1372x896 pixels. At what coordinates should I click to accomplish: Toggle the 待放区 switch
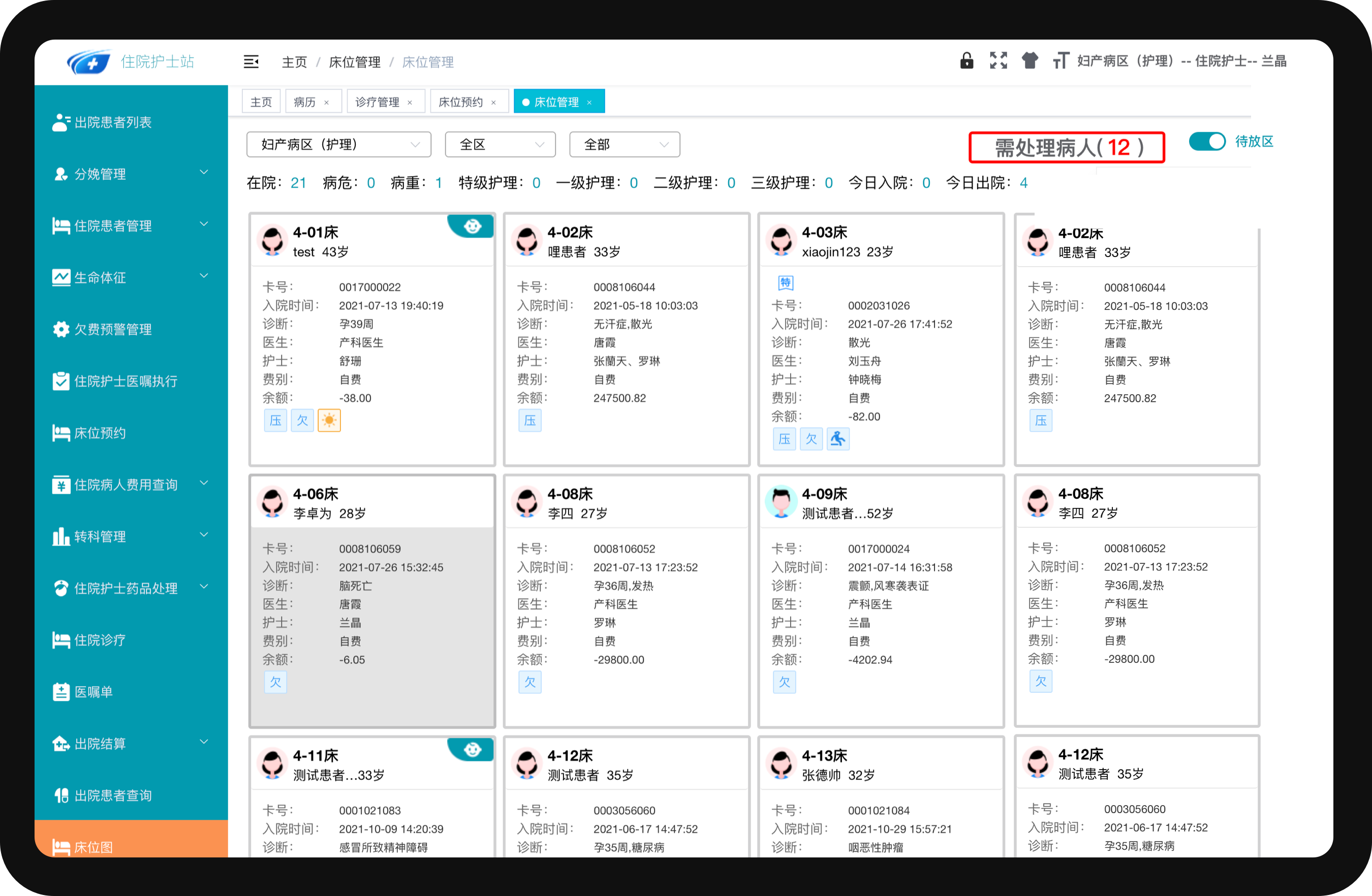[1207, 141]
